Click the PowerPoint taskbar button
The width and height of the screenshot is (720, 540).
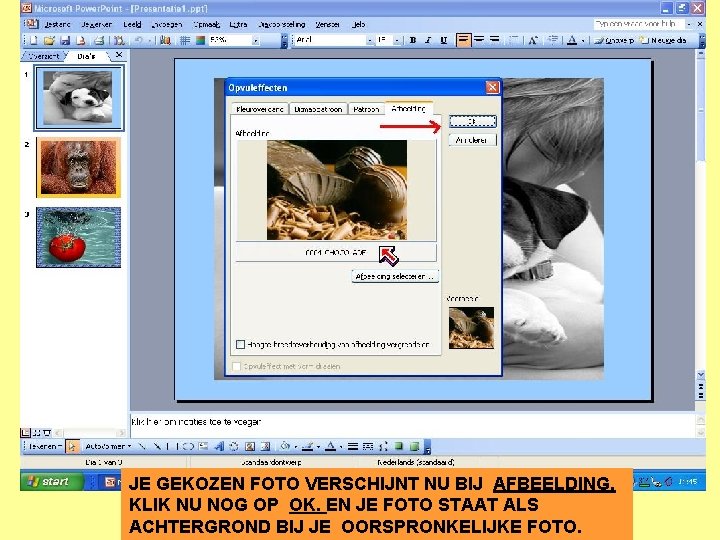point(111,481)
